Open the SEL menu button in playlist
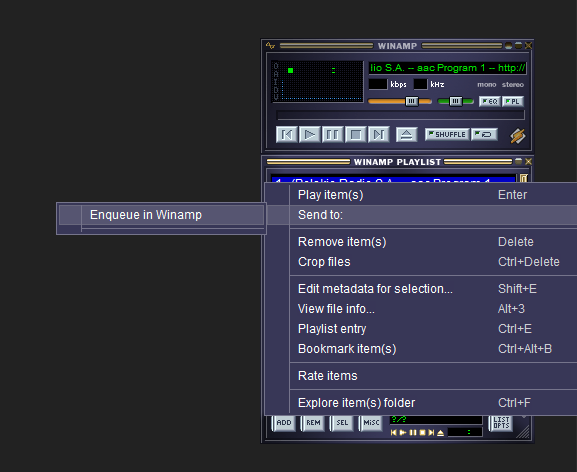Image resolution: width=577 pixels, height=472 pixels. (342, 423)
